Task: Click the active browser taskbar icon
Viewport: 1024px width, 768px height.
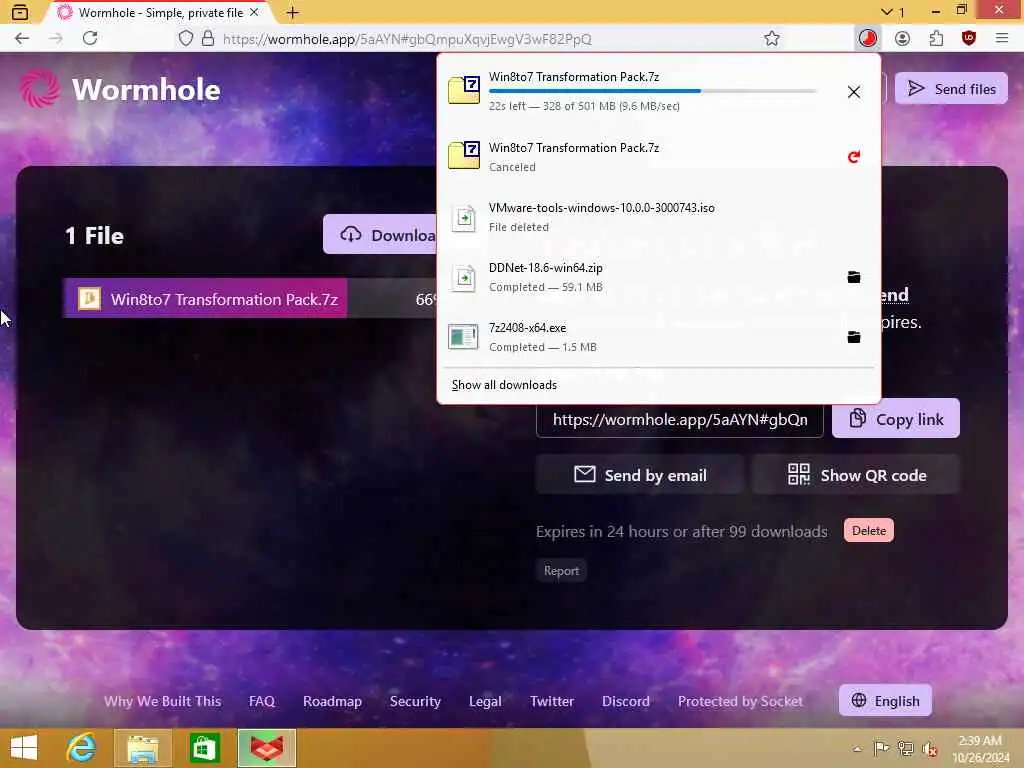Action: tap(266, 748)
